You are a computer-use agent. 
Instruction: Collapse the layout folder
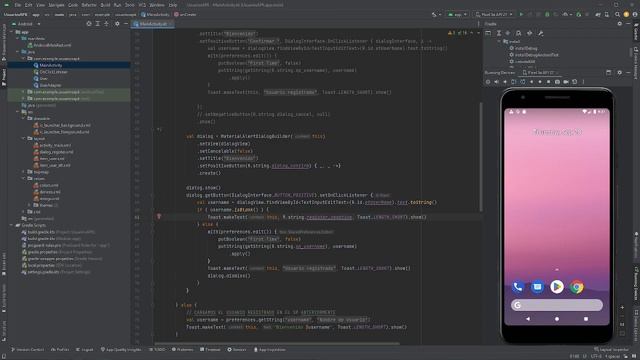24,138
